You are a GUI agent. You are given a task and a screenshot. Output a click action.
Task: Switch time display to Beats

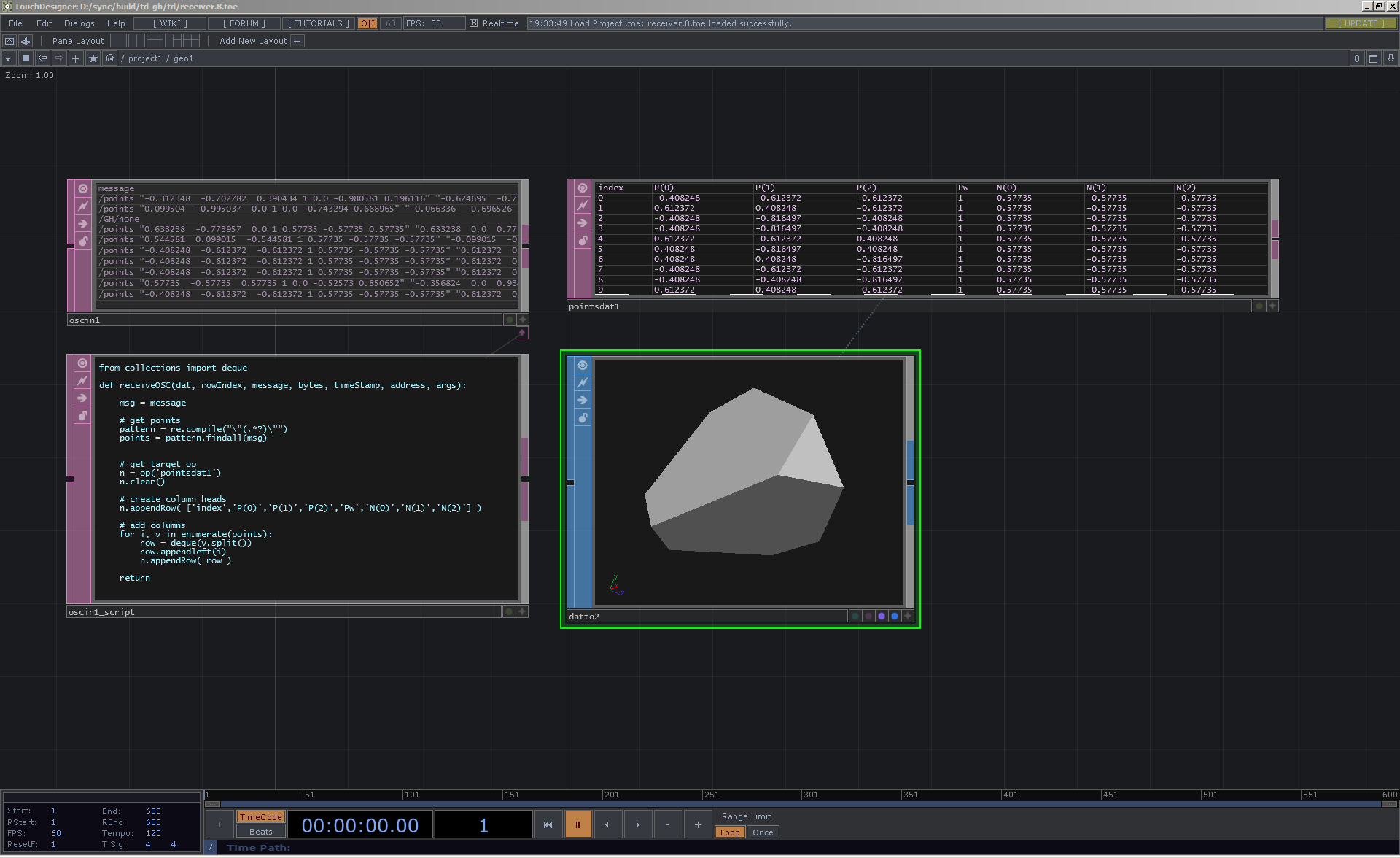[x=260, y=832]
